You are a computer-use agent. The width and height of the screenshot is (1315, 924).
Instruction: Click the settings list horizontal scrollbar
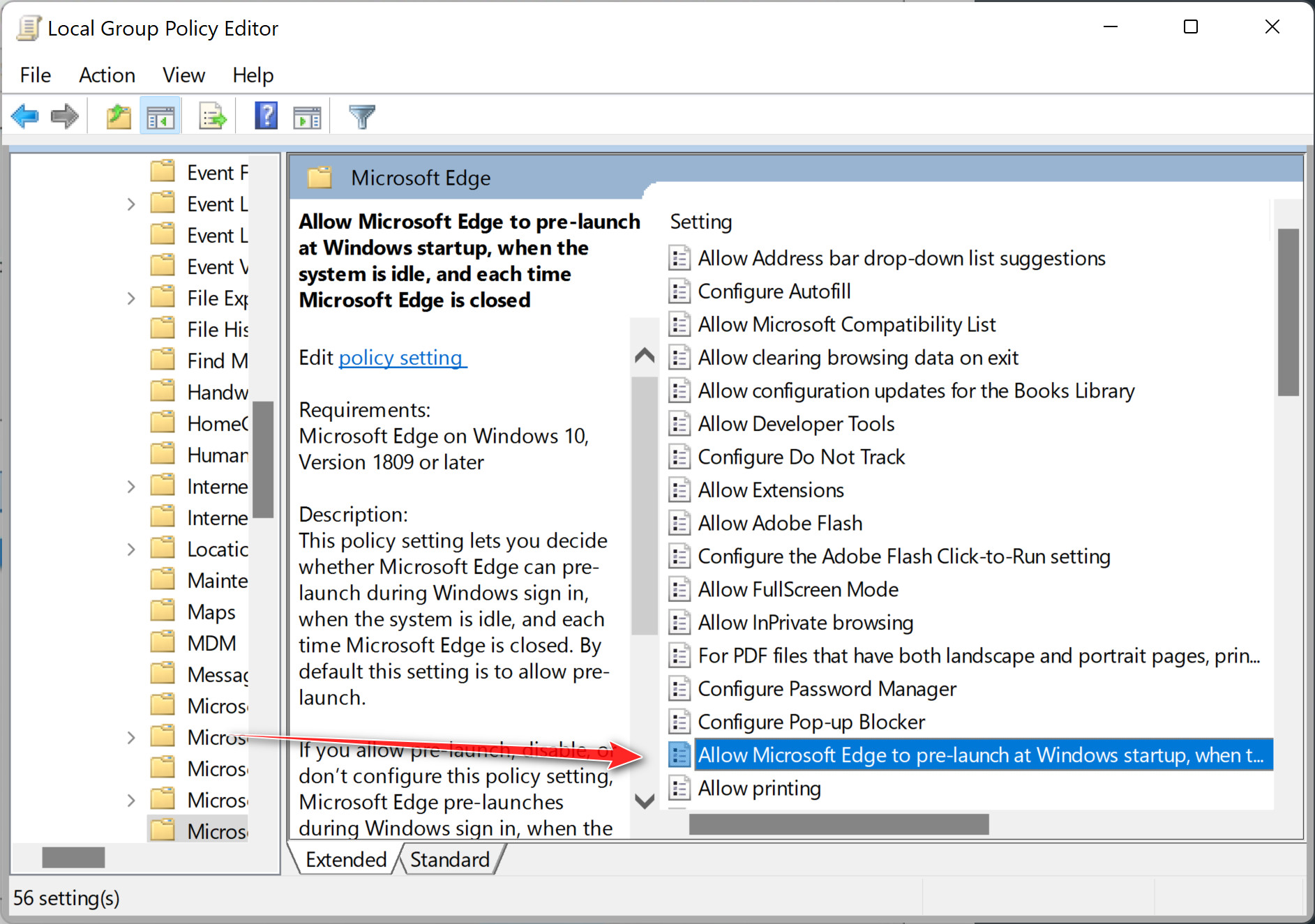(839, 824)
